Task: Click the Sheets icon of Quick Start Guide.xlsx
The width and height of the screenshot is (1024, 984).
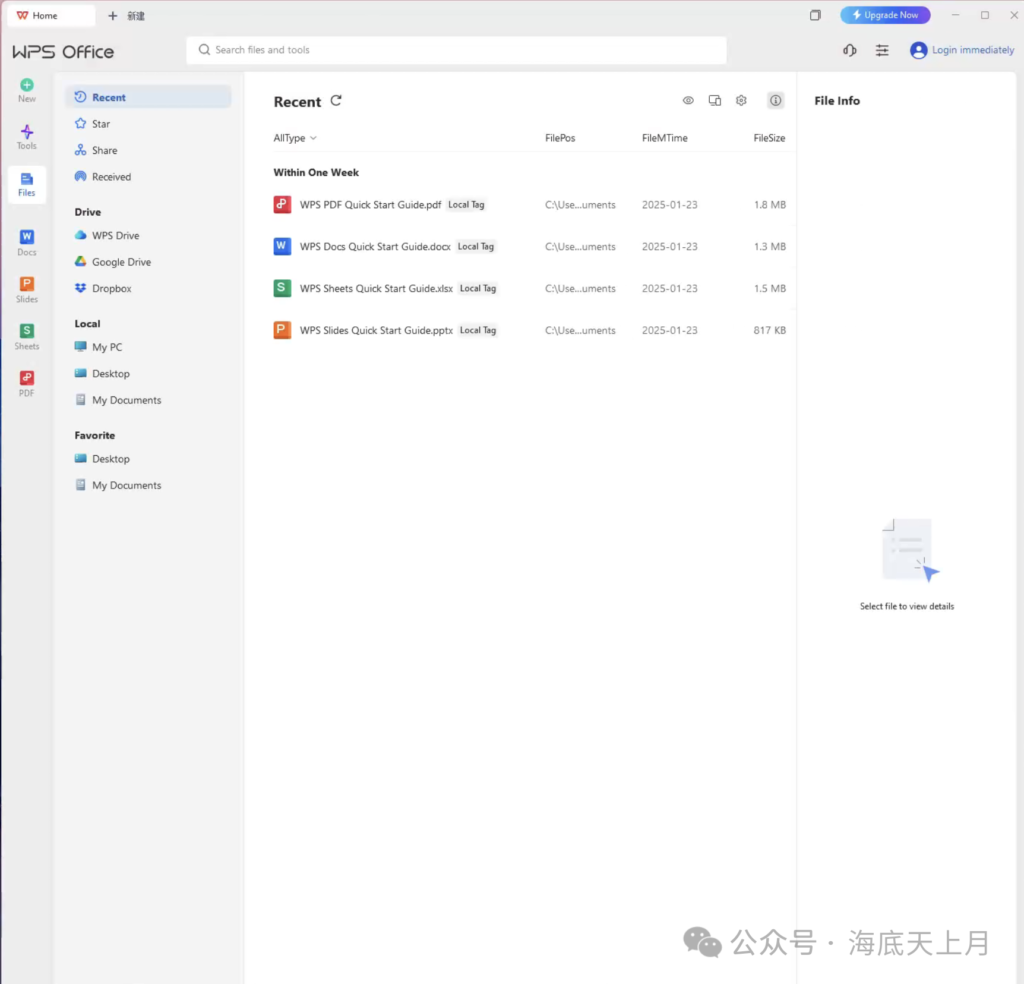Action: 282,288
